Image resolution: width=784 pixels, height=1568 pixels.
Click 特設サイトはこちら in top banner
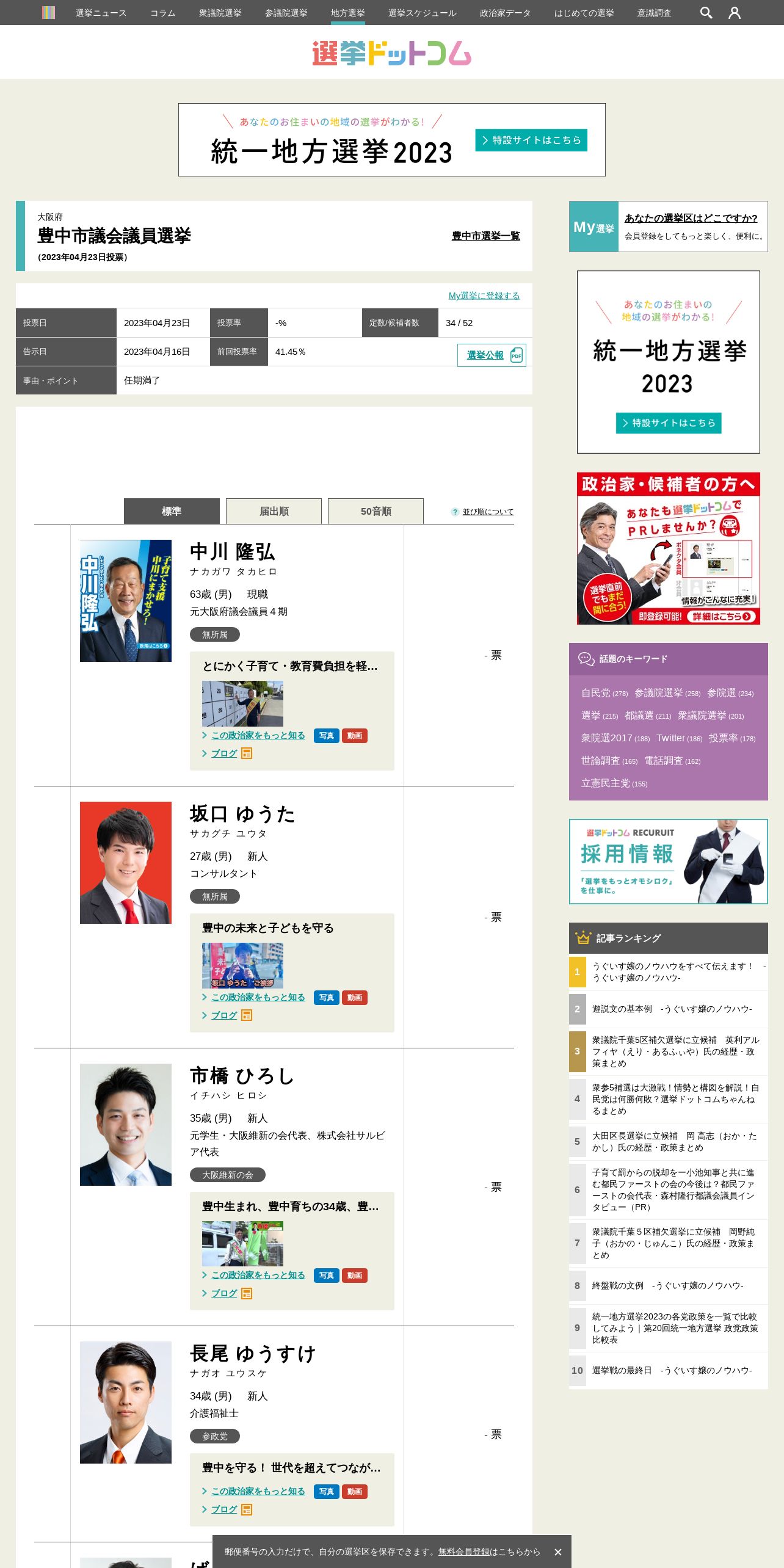[531, 140]
